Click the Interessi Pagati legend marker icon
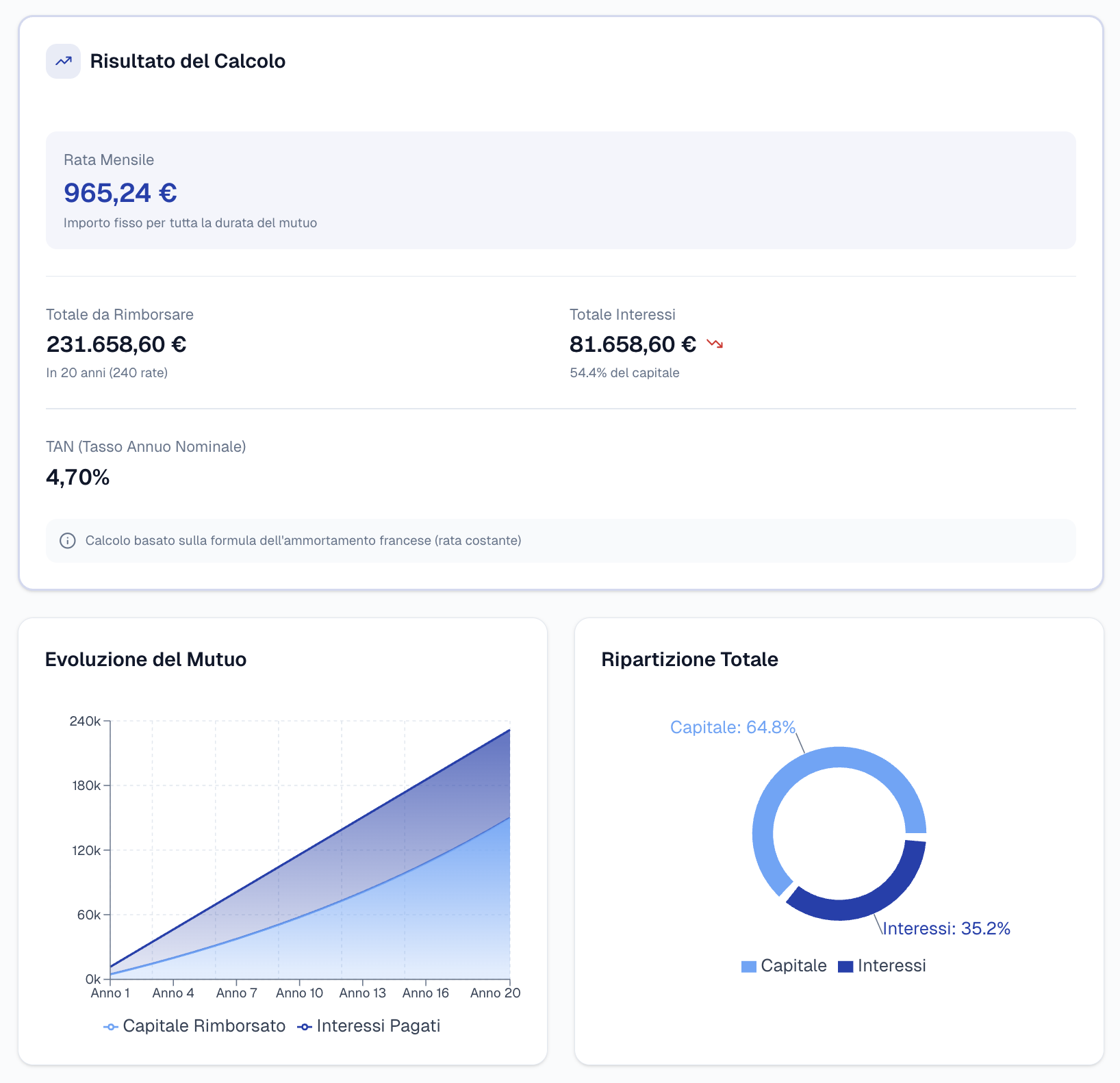The width and height of the screenshot is (1120, 1083). pos(305,1027)
